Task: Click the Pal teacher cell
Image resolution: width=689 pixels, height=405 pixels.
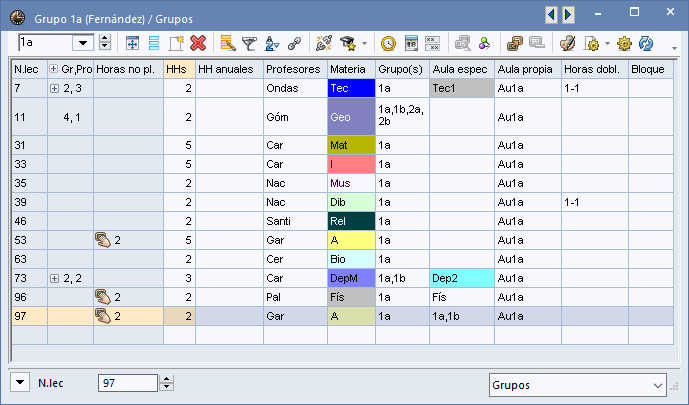Action: click(x=295, y=297)
